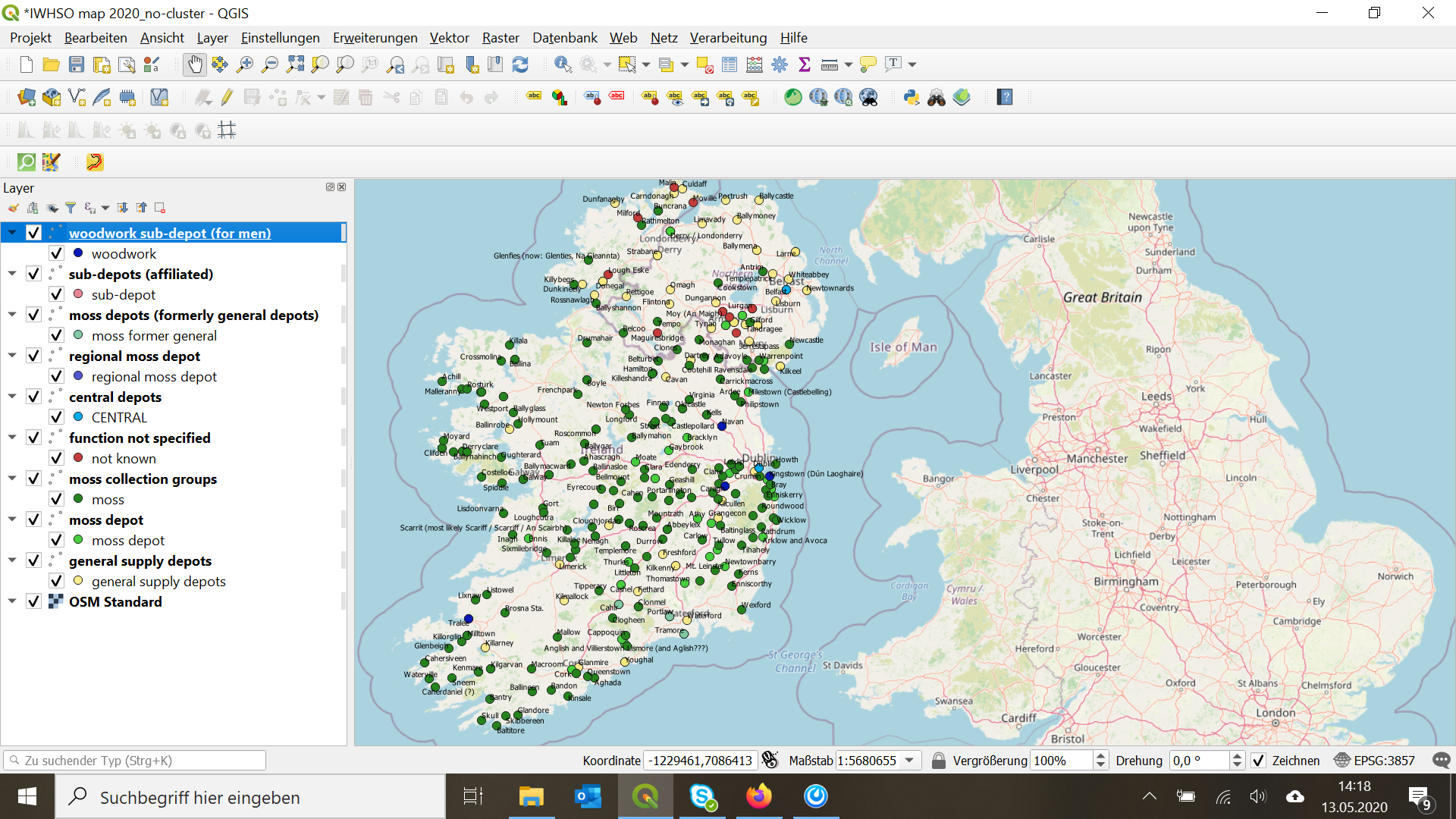The image size is (1456, 819).
Task: Open the Statistical Summary panel
Action: pos(805,64)
